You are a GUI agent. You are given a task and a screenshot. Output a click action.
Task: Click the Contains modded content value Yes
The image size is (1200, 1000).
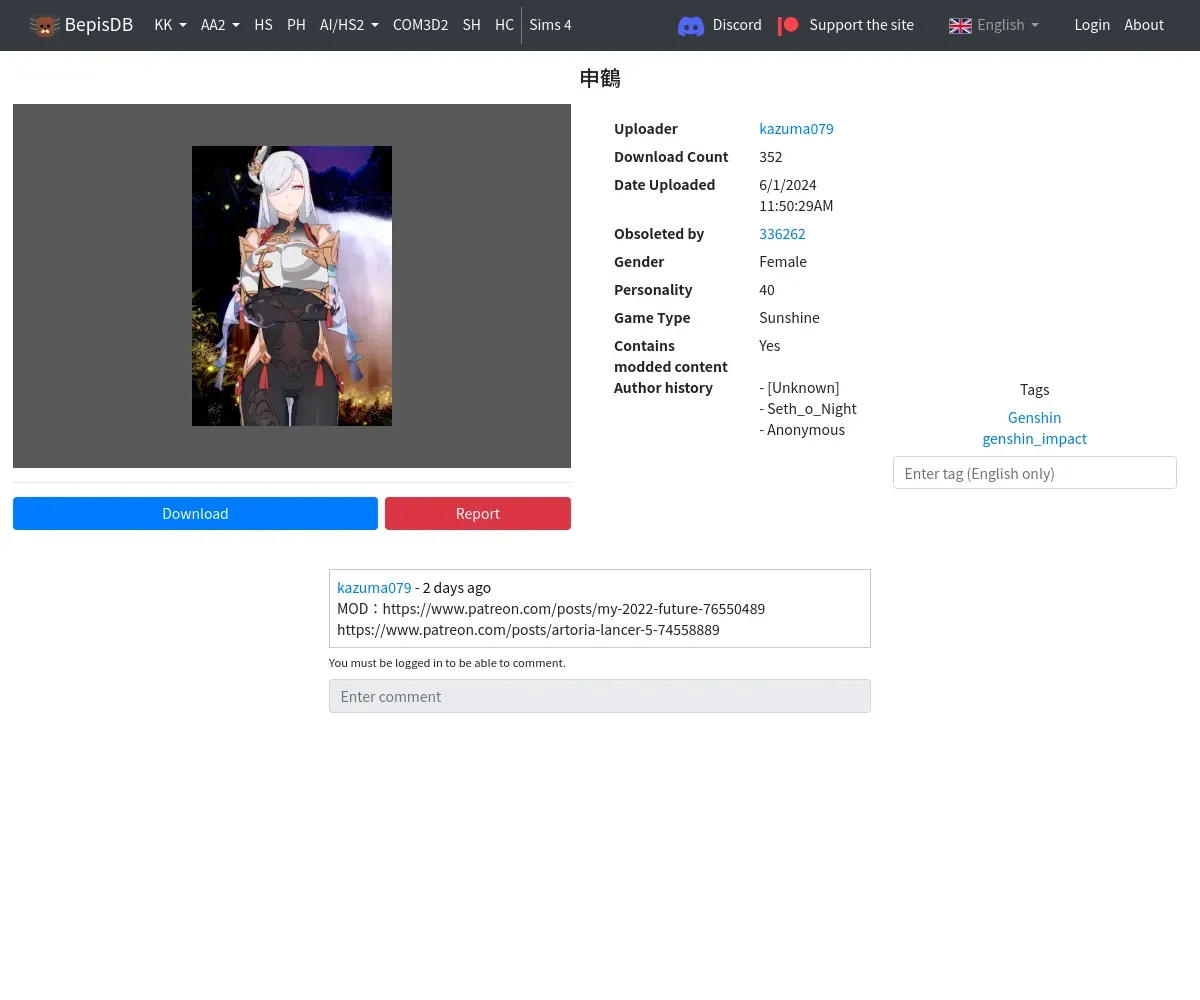click(x=770, y=346)
